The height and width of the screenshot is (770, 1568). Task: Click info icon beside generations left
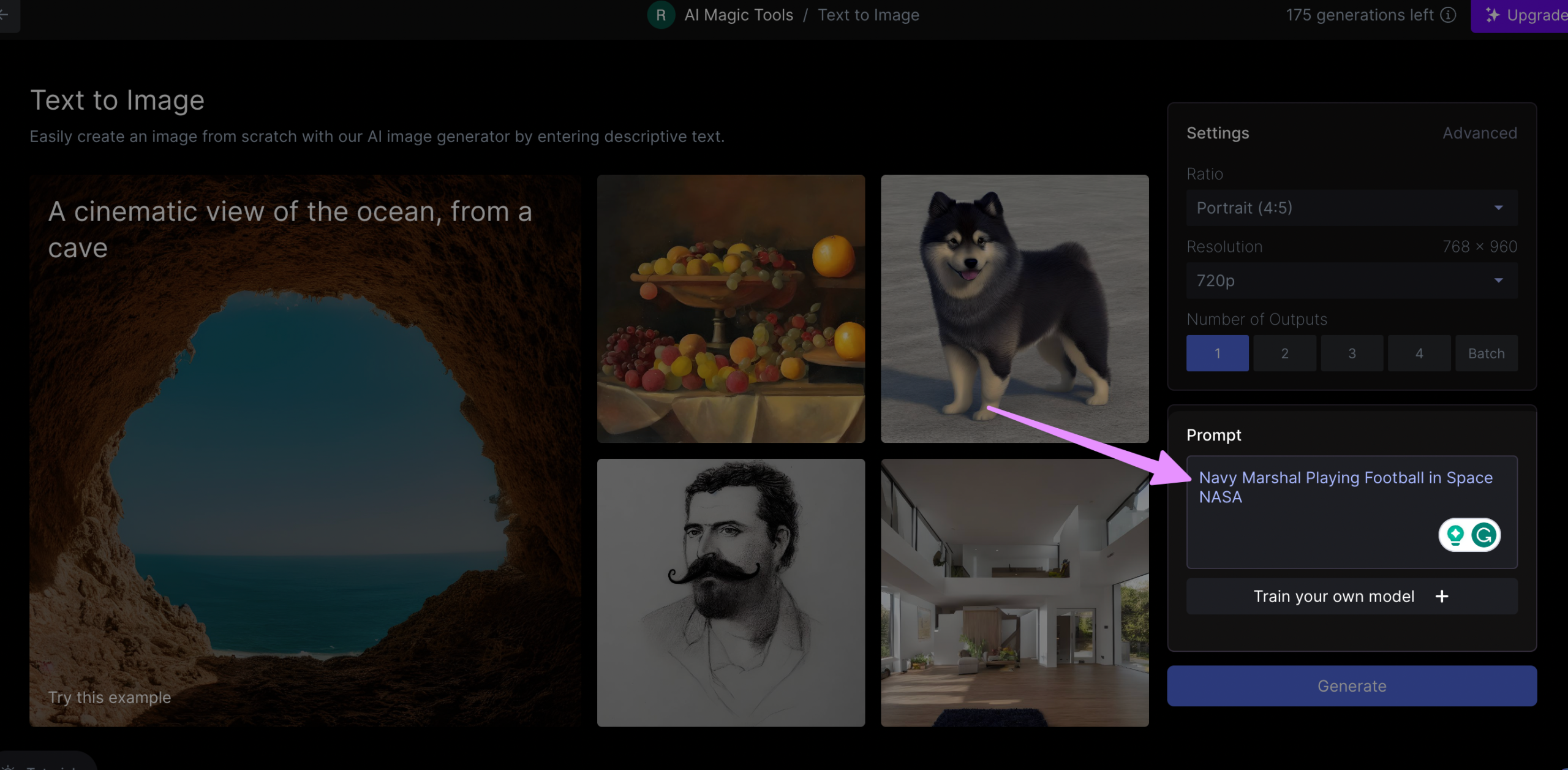coord(1448,15)
